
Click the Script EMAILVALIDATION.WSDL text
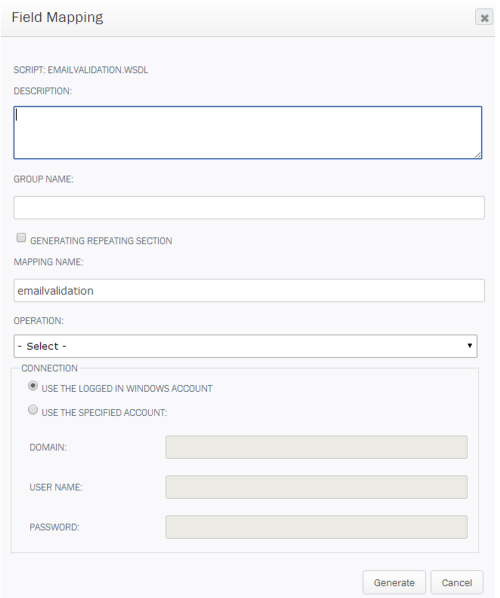pyautogui.click(x=81, y=70)
